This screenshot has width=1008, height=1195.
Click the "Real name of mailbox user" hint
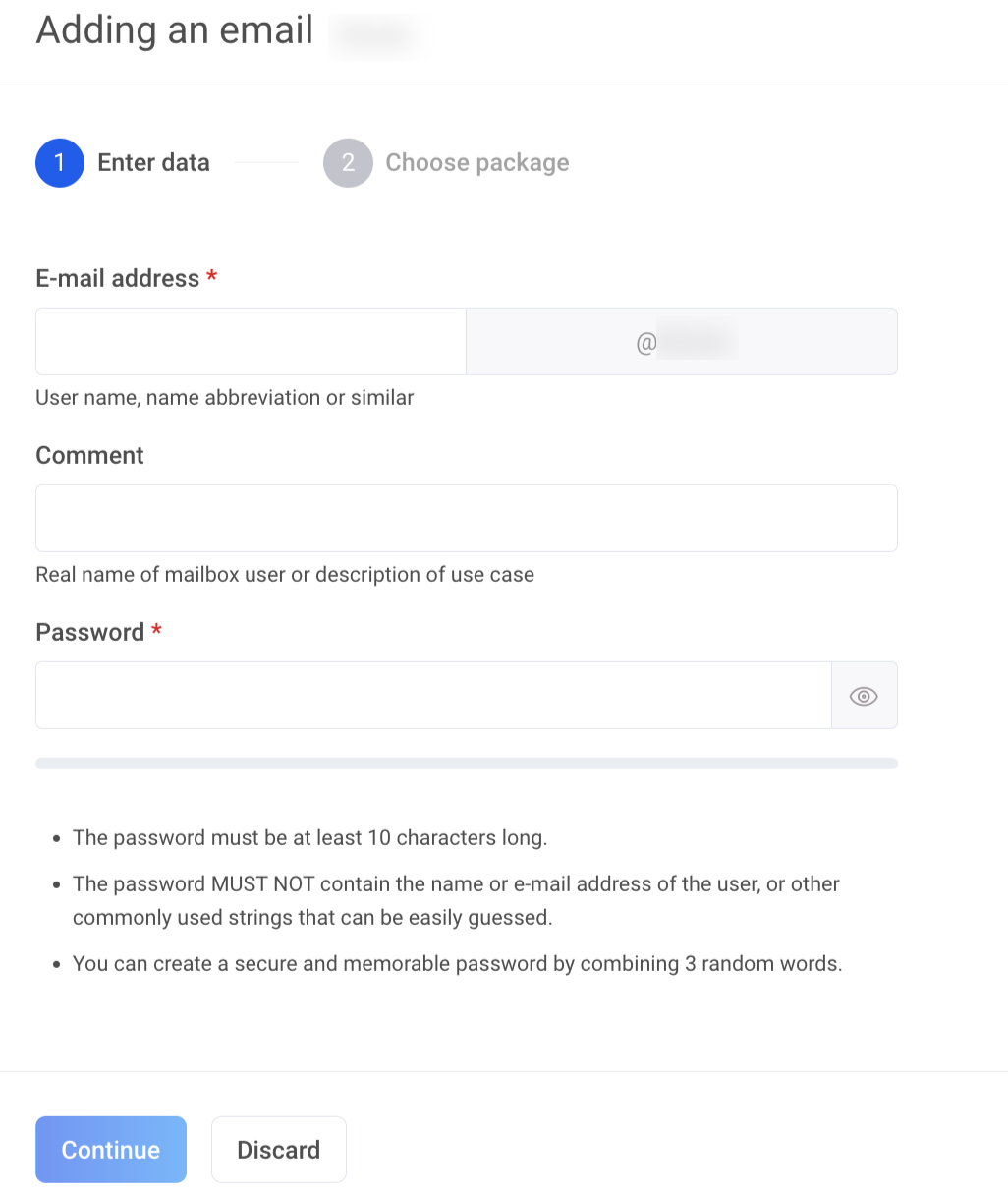pyautogui.click(x=285, y=575)
